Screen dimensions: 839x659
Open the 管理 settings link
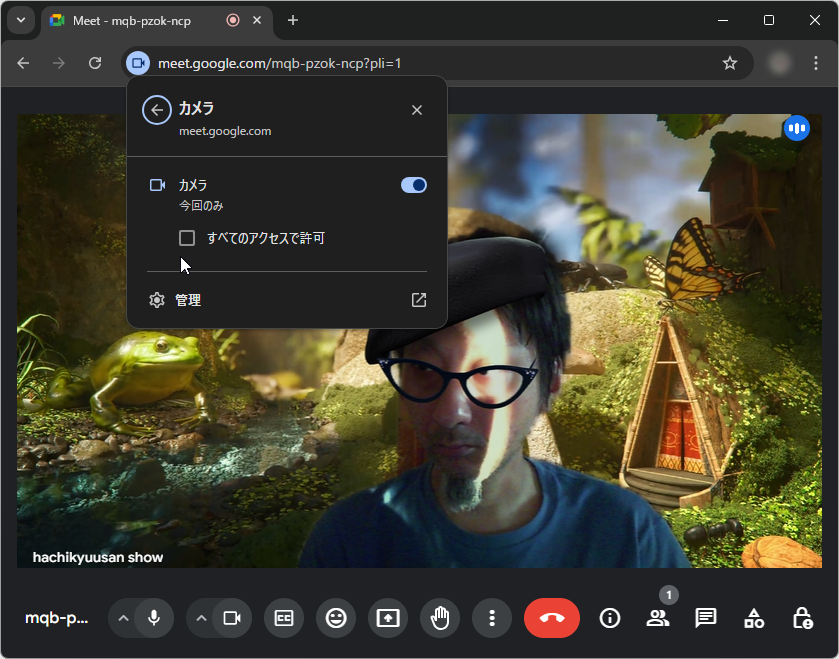186,299
